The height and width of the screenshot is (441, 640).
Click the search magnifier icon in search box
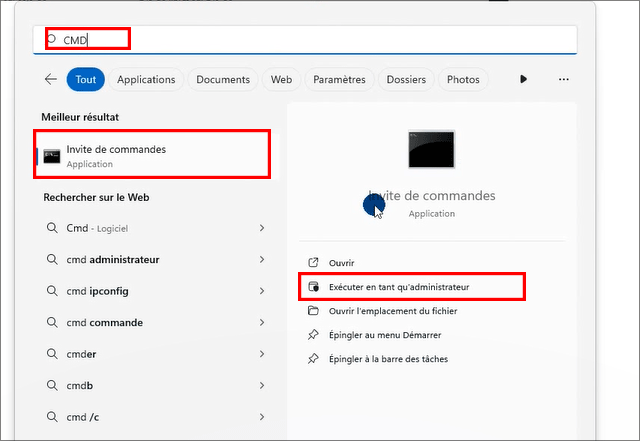click(x=51, y=39)
